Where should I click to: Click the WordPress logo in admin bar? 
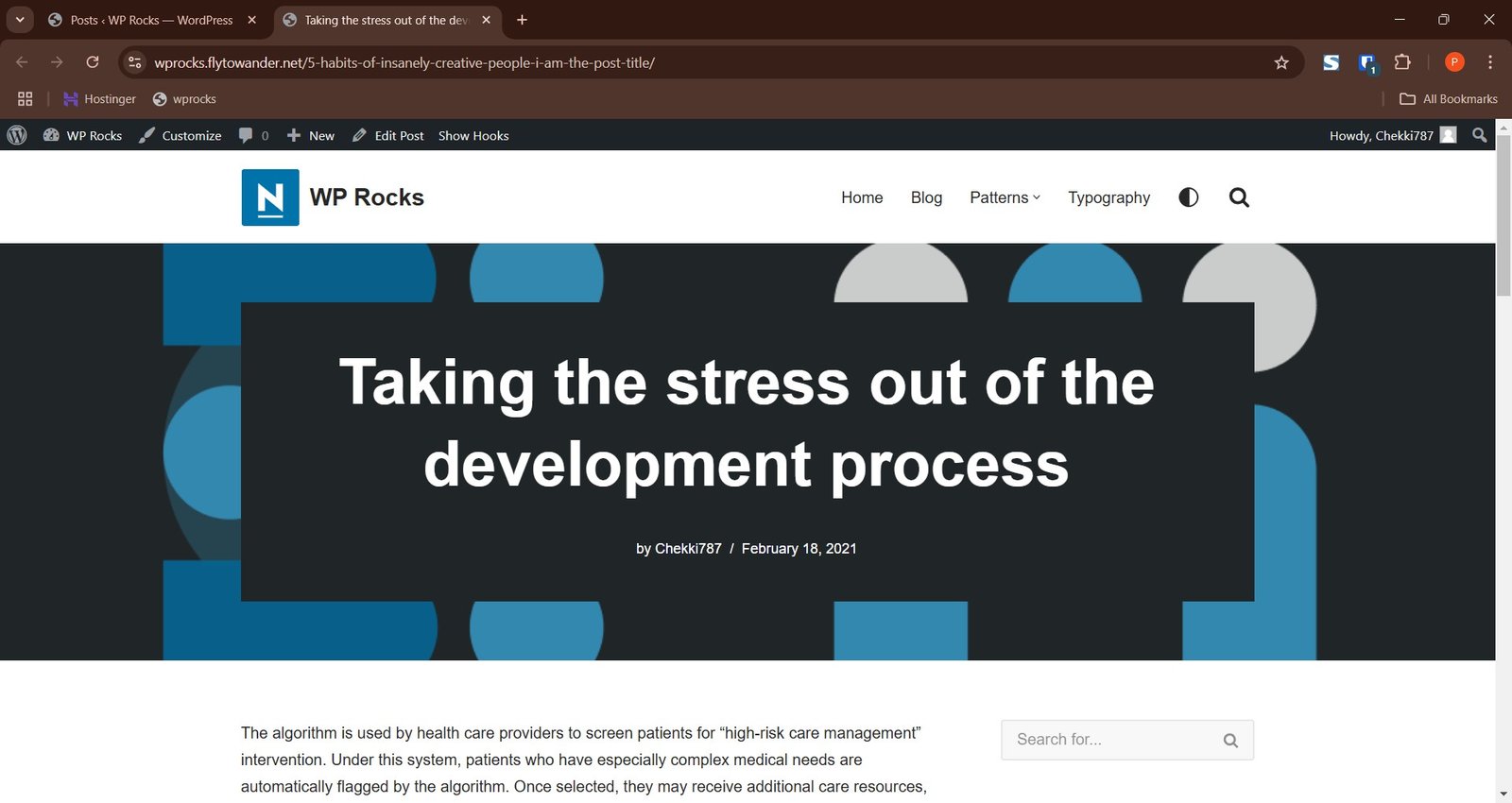[17, 135]
